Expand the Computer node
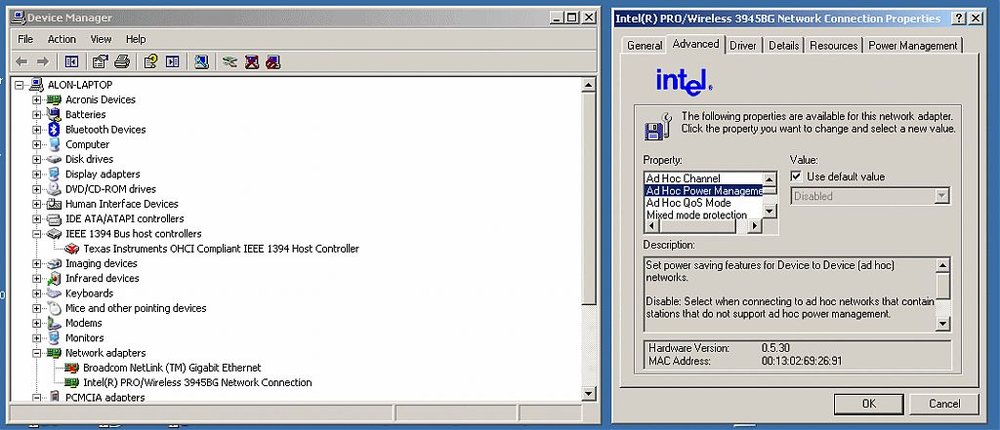The width and height of the screenshot is (1000, 430). (36, 144)
